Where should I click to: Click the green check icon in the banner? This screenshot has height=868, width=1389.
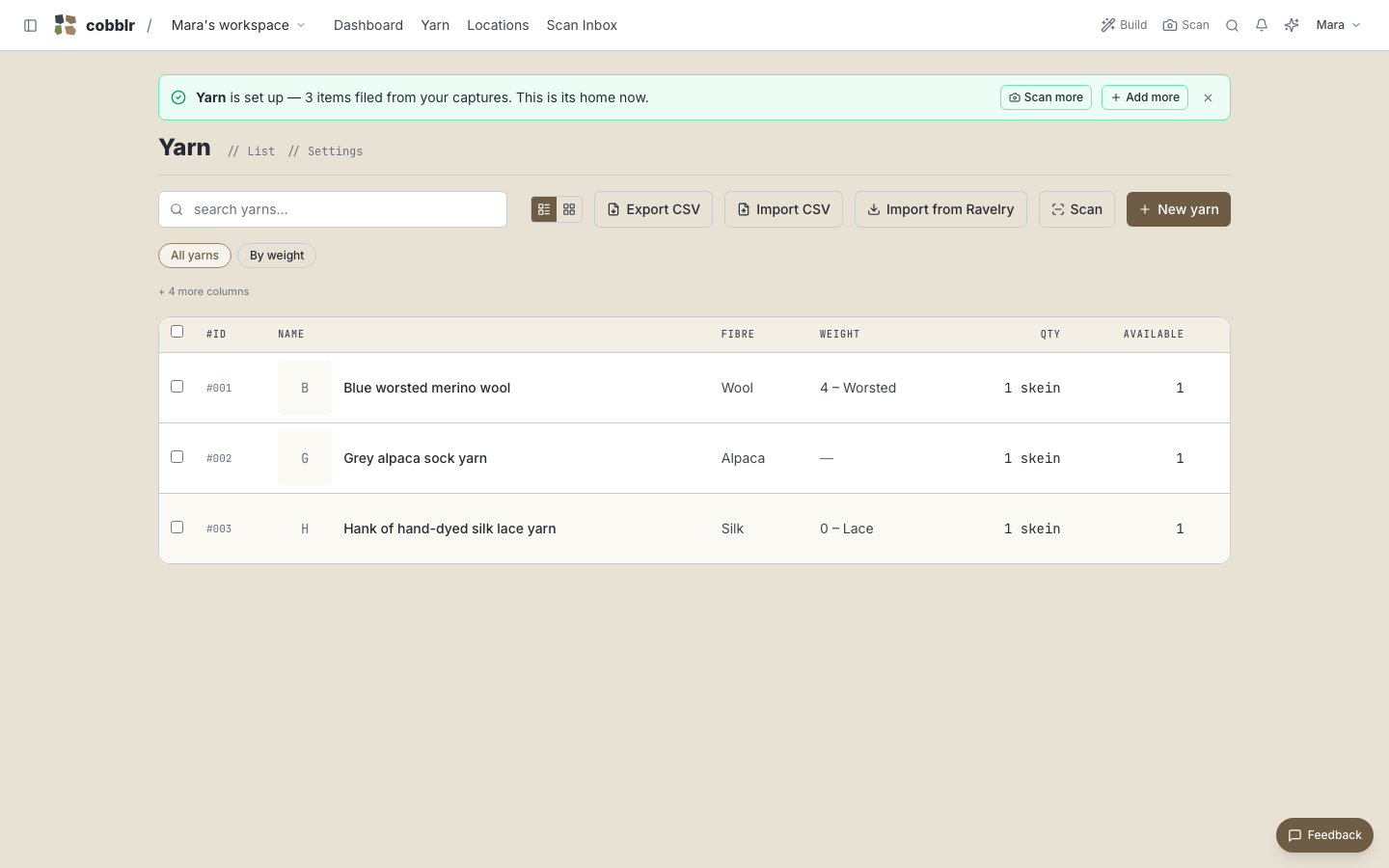[178, 97]
